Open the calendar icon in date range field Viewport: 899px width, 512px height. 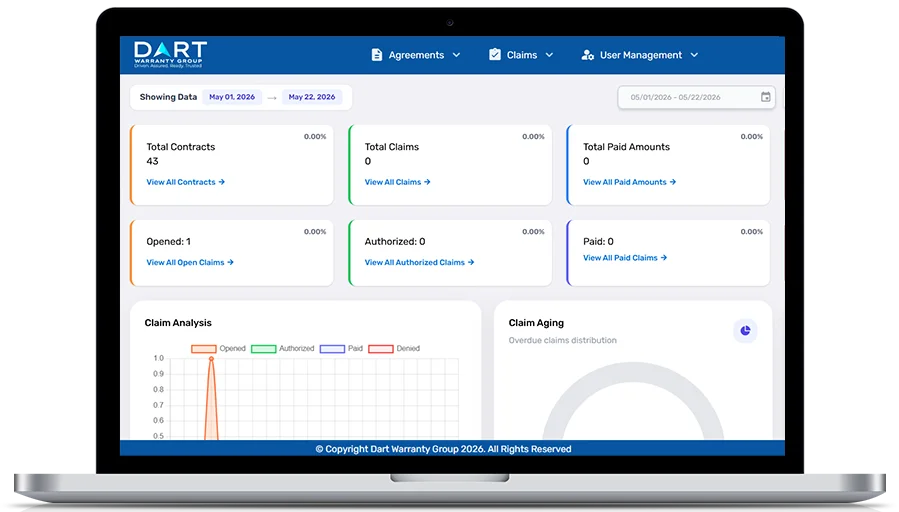coord(765,97)
